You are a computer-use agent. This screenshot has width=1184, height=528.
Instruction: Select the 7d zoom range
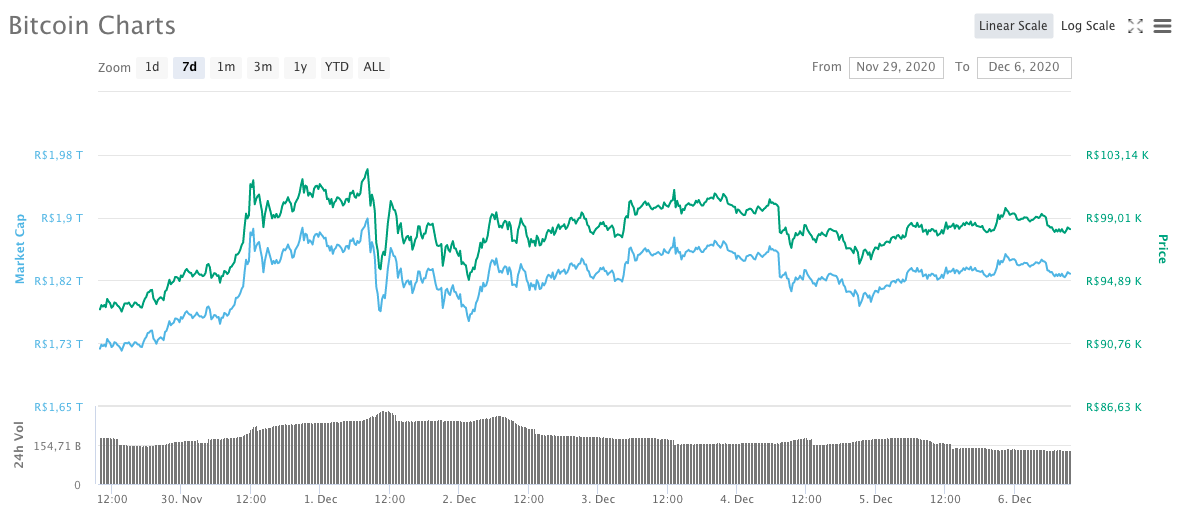click(x=189, y=67)
